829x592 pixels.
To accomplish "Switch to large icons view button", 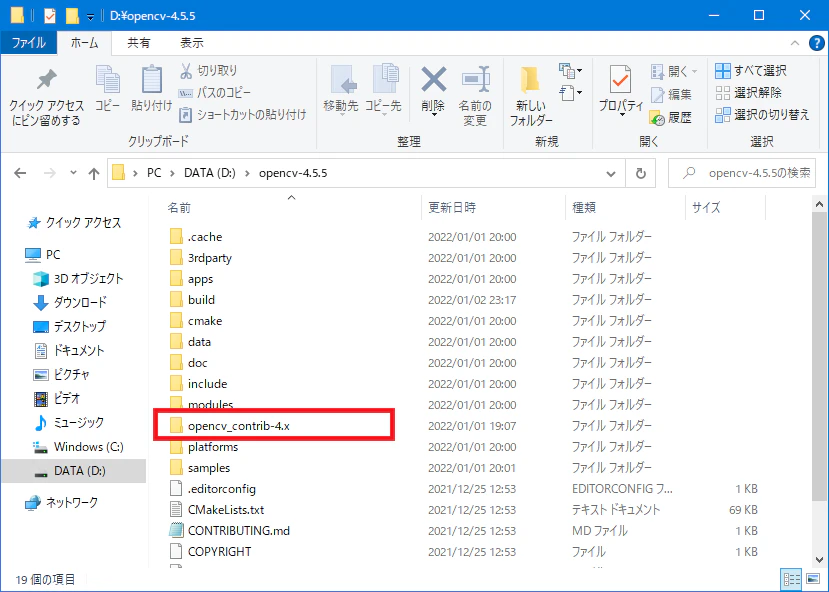I will pos(814,579).
